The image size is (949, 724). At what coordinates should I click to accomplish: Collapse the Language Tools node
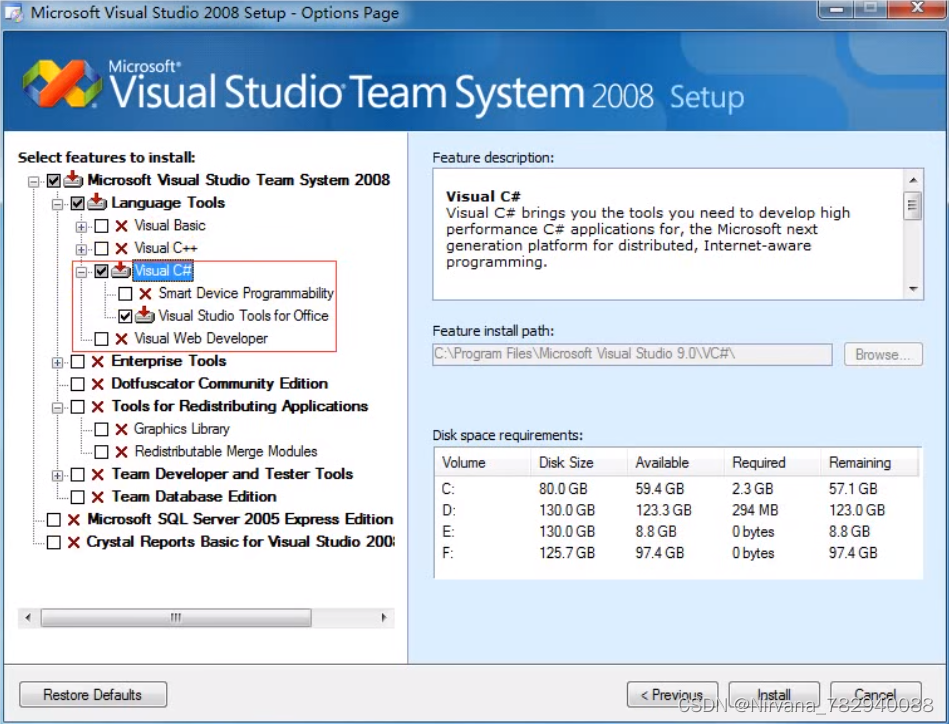[x=57, y=204]
